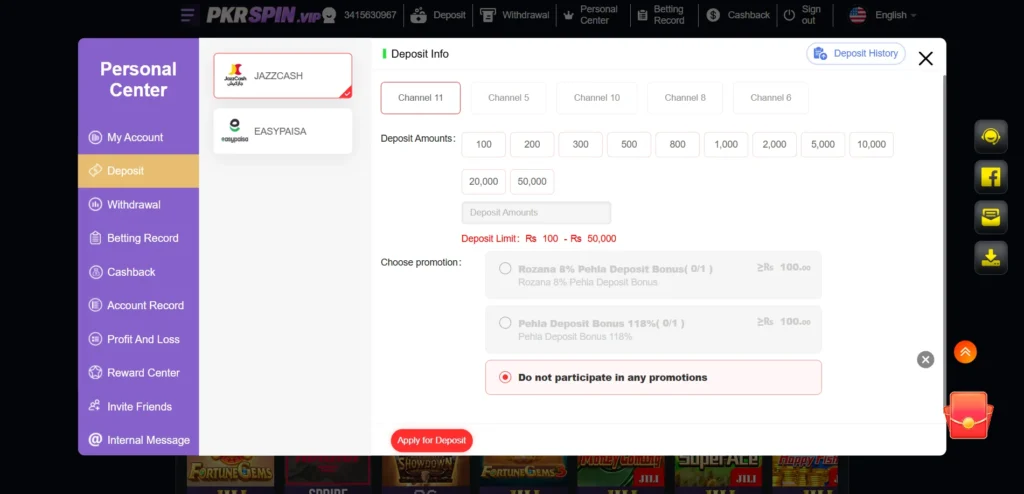This screenshot has width=1024, height=494.
Task: Click the PKRSPIN.vip logo
Action: (x=263, y=15)
